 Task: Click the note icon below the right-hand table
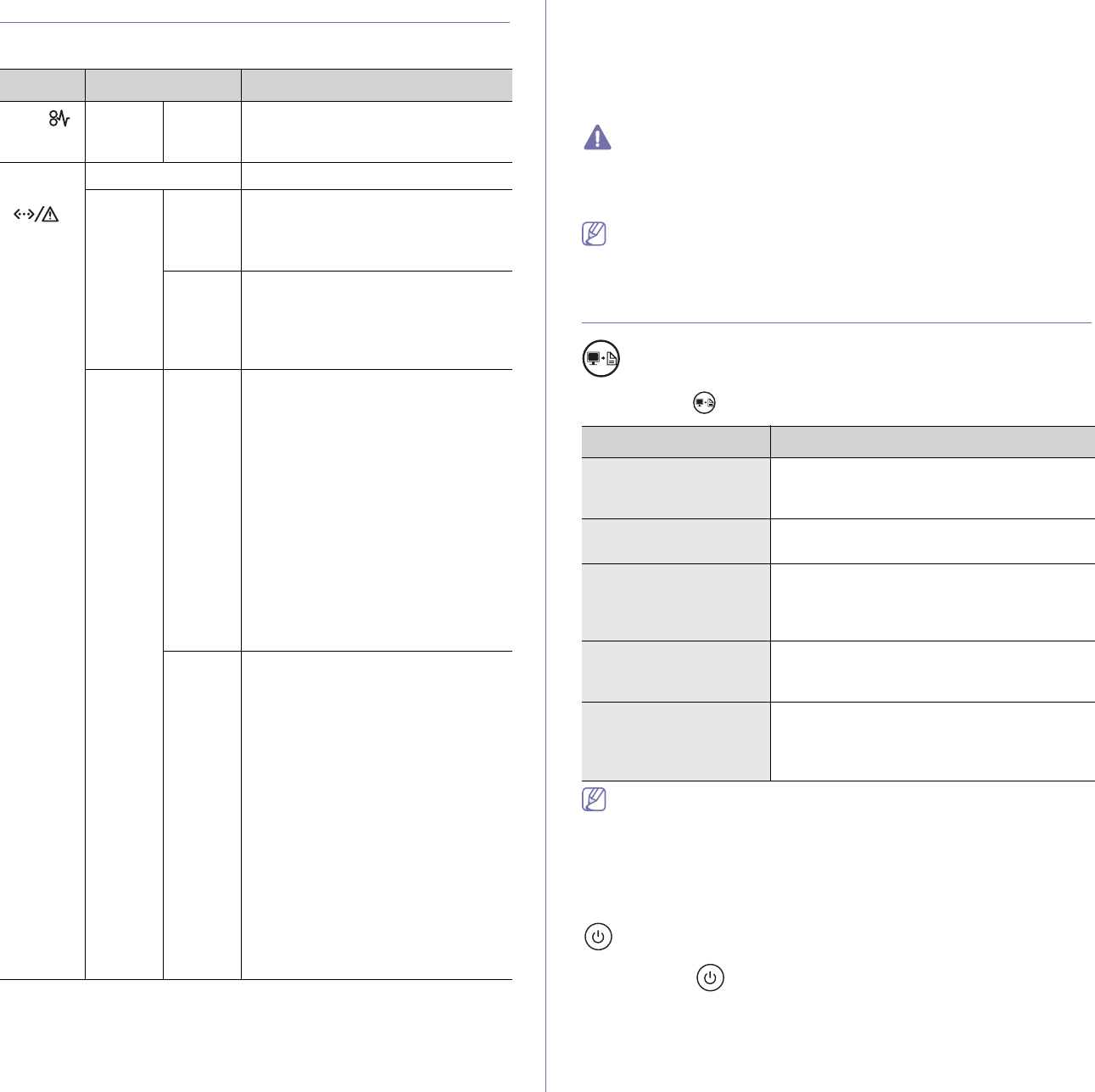595,799
